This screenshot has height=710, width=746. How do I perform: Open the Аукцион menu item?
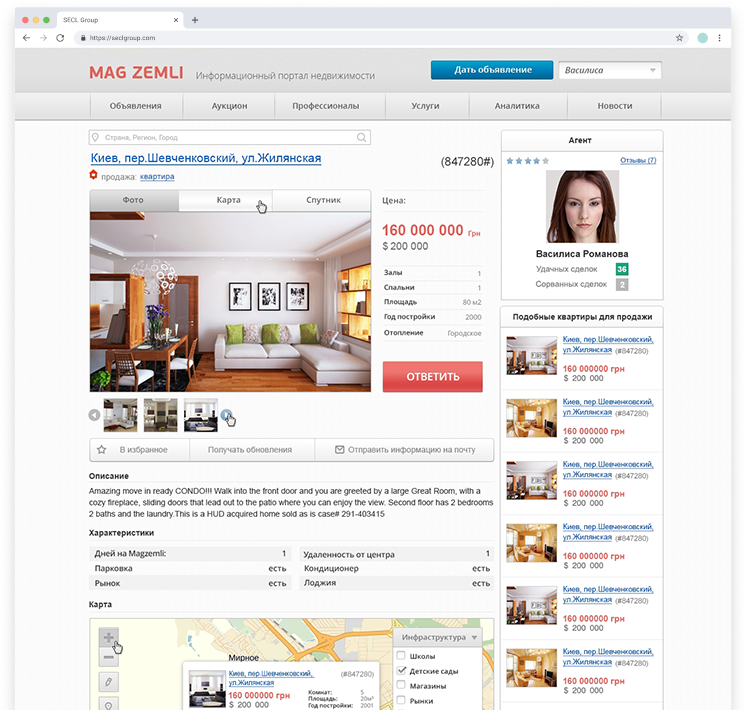(229, 106)
